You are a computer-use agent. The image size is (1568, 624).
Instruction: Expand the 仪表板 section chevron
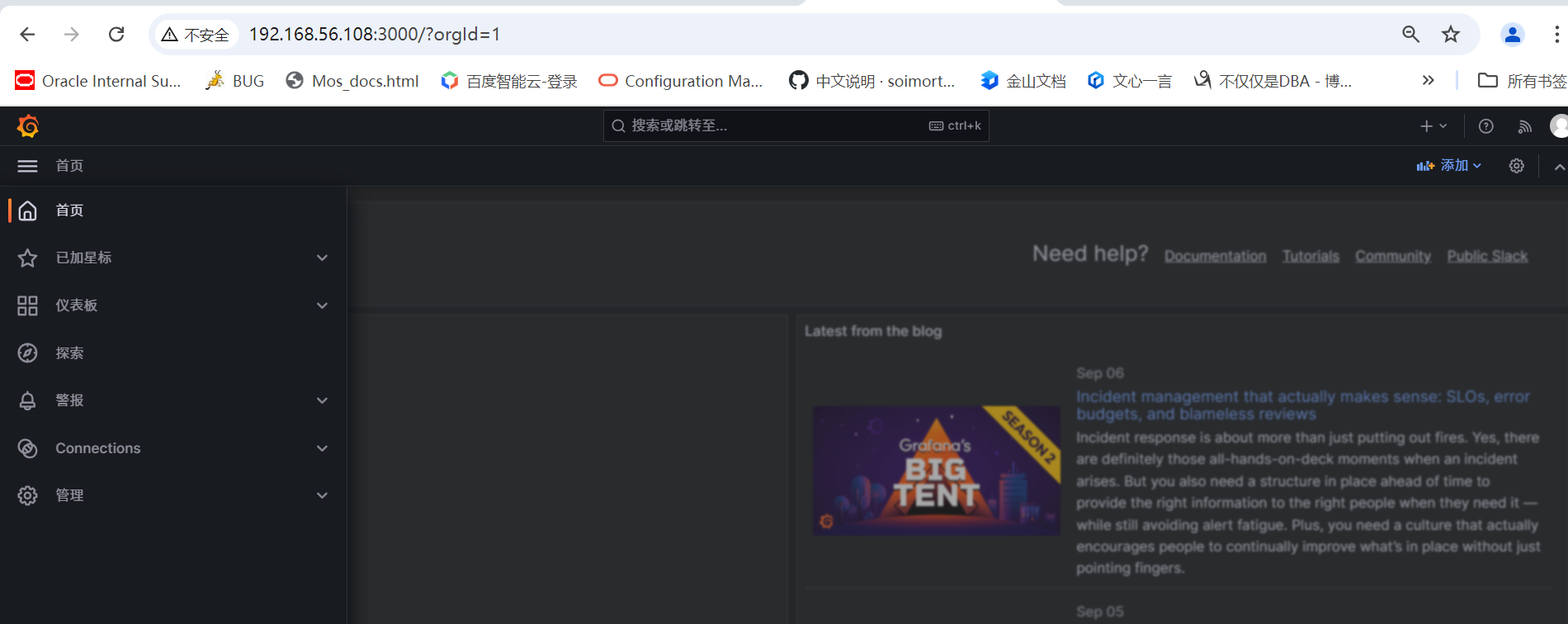pyautogui.click(x=322, y=305)
